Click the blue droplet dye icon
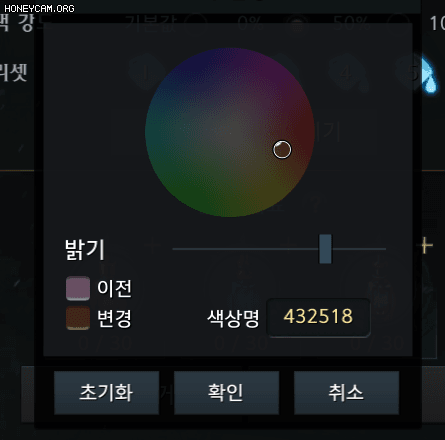The image size is (445, 440). pos(428,75)
